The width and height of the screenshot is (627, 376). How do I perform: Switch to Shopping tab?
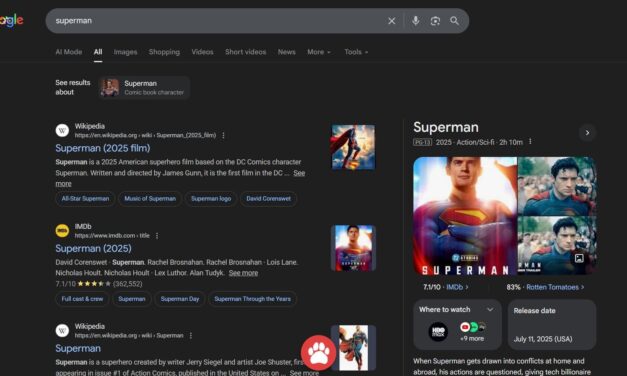click(x=164, y=52)
